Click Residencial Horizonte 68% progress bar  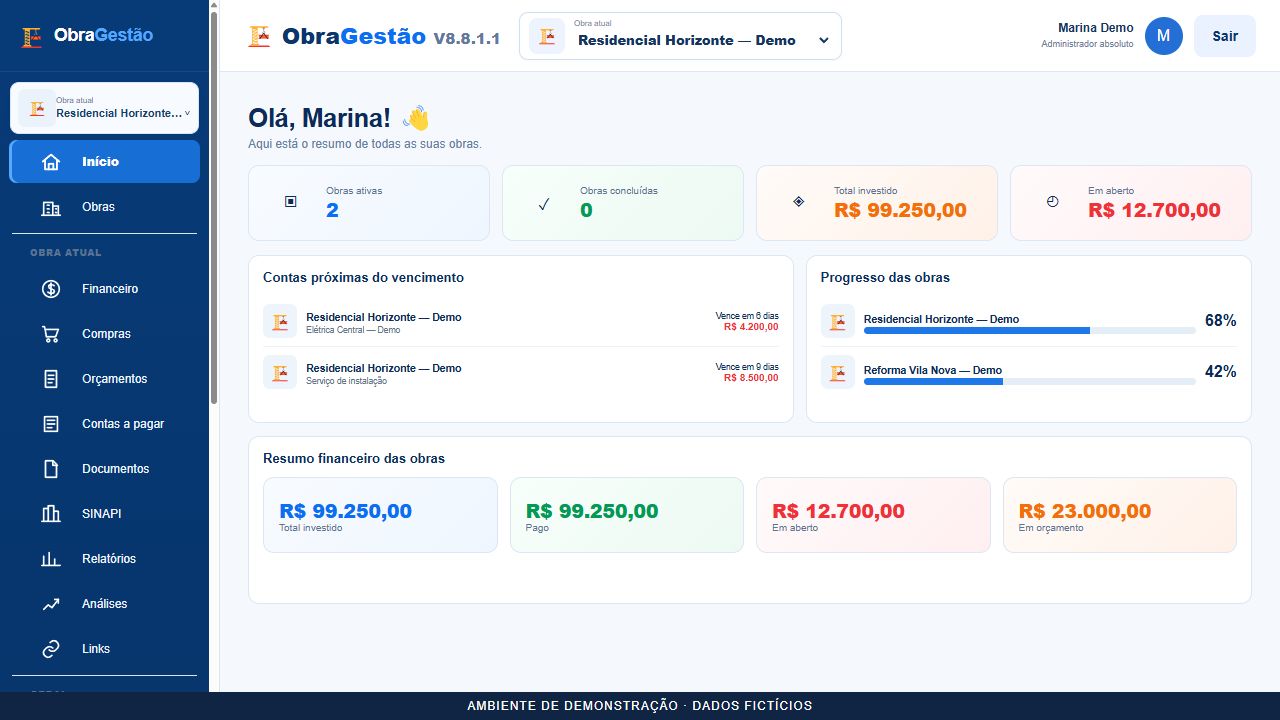[1030, 330]
